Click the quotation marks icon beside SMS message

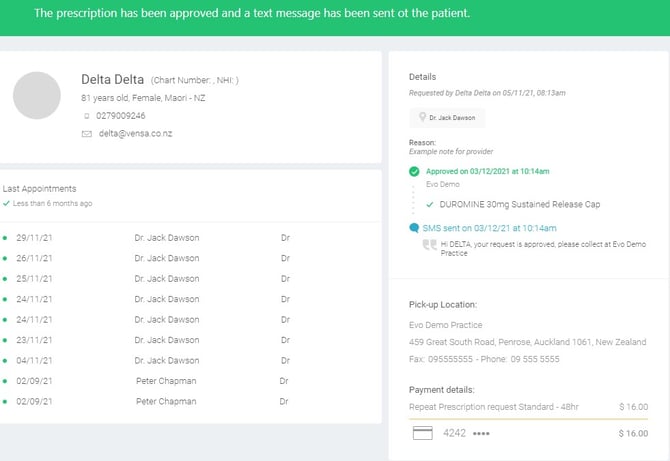point(429,245)
